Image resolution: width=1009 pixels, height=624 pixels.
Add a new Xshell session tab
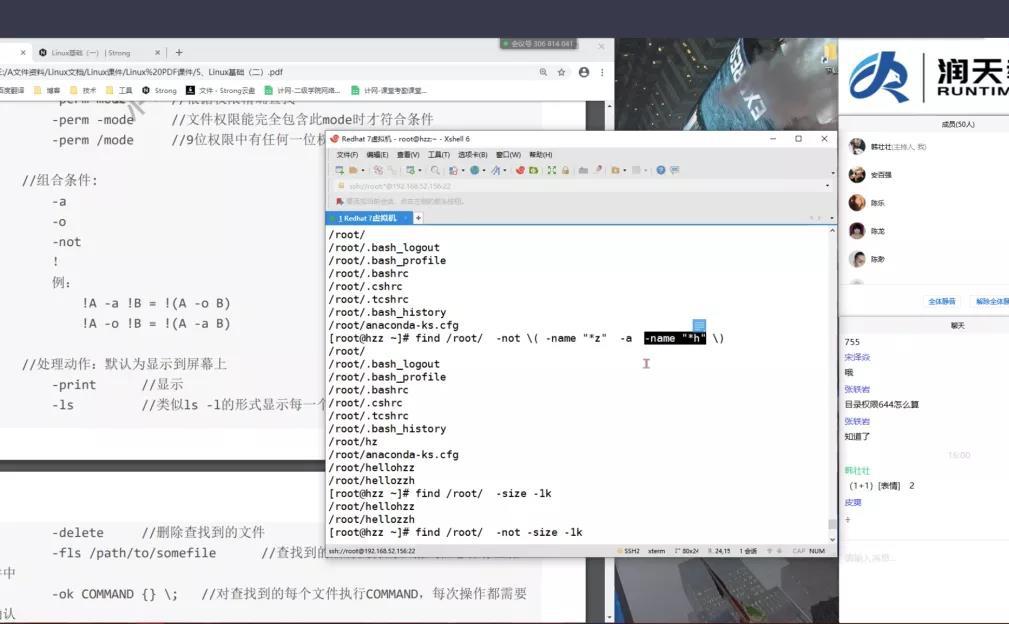pyautogui.click(x=418, y=218)
